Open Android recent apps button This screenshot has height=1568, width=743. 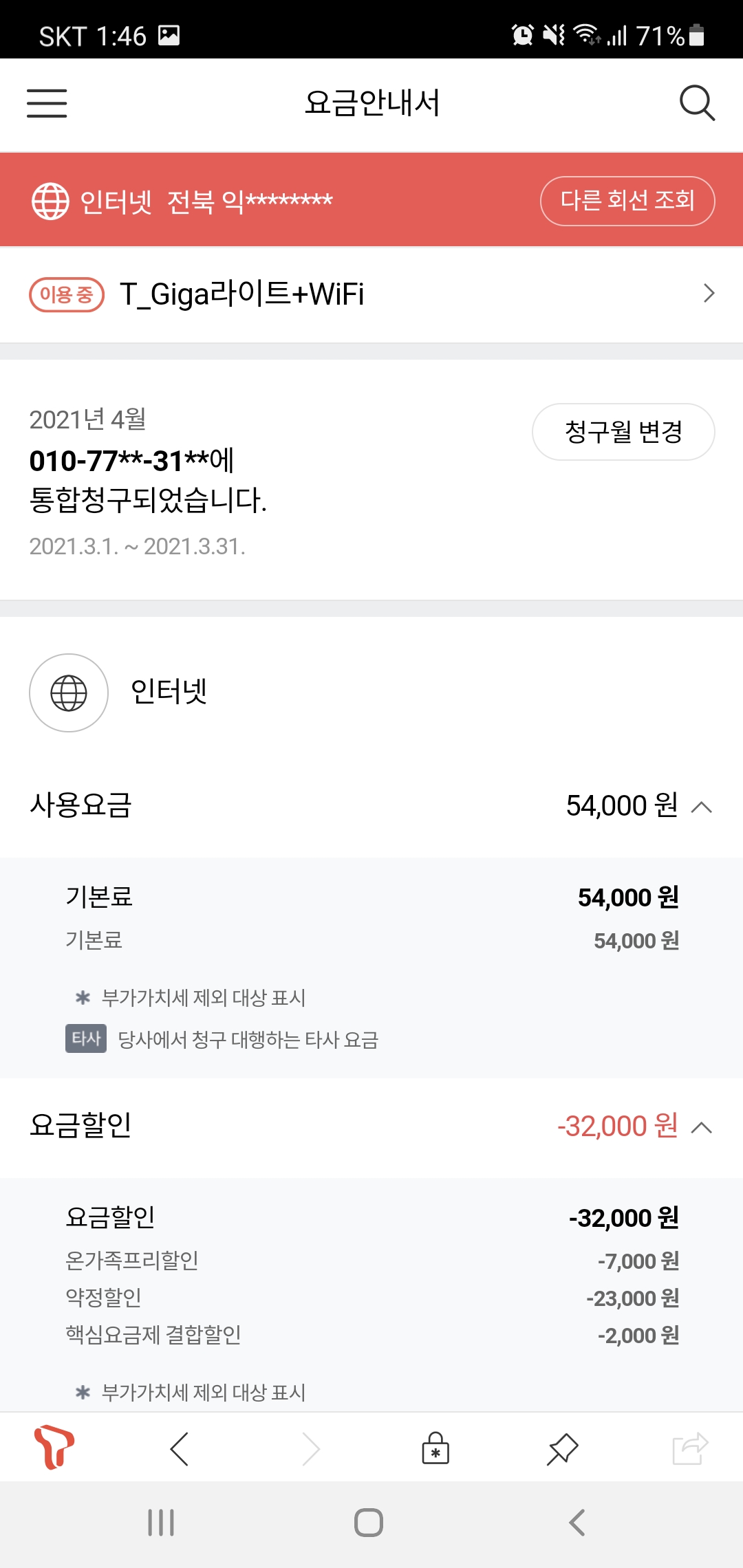coord(161,1523)
